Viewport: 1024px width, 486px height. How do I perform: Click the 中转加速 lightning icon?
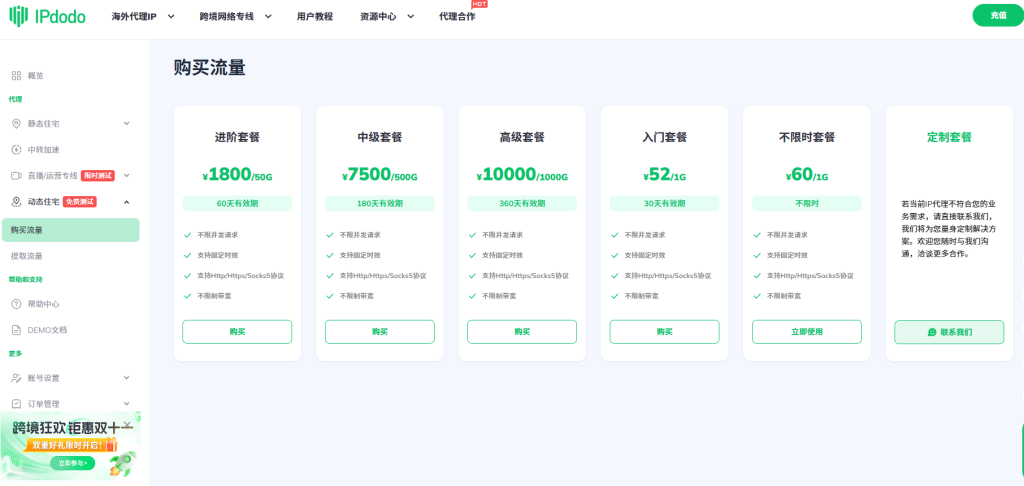(x=16, y=150)
